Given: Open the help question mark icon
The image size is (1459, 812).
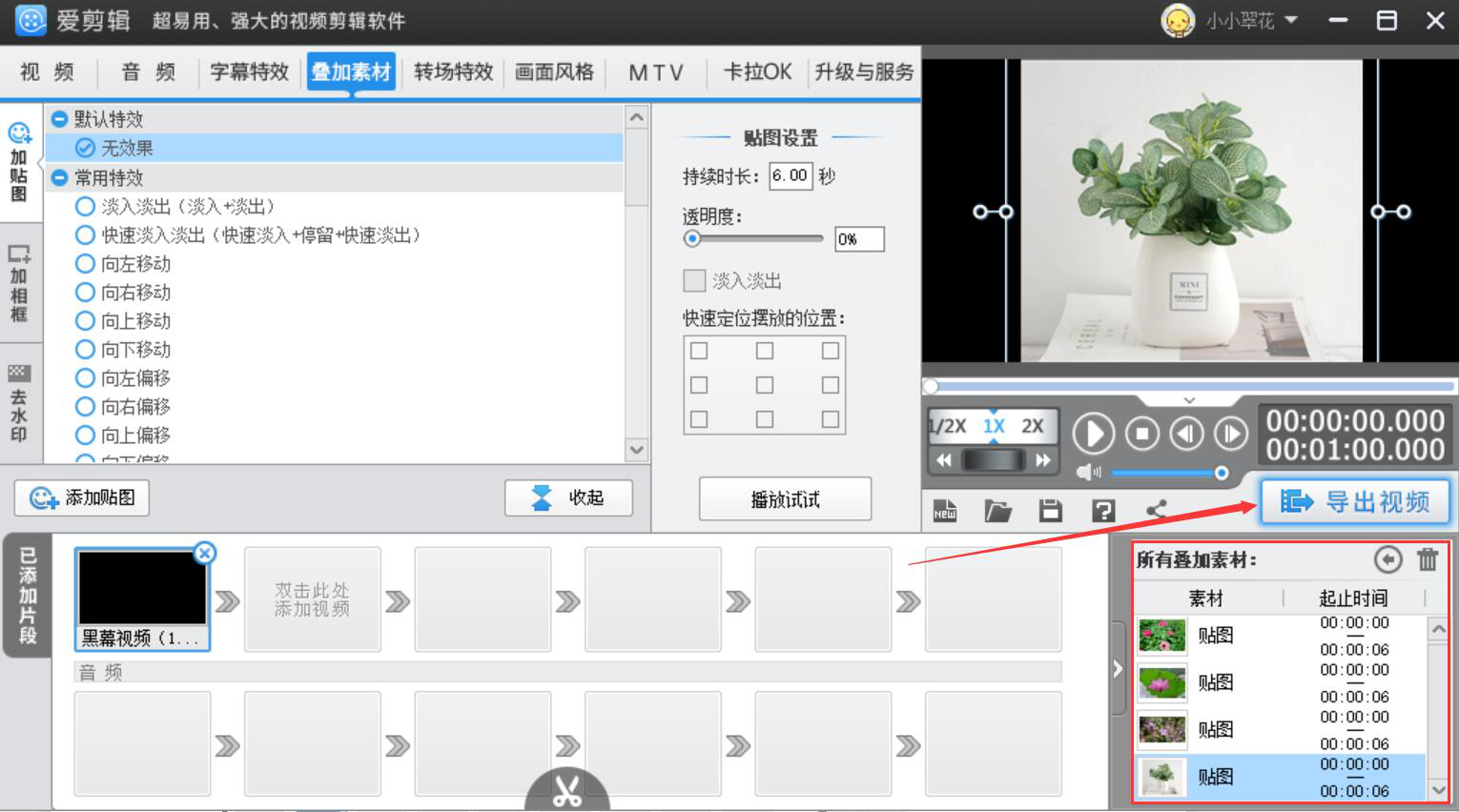Looking at the screenshot, I should pos(1103,511).
